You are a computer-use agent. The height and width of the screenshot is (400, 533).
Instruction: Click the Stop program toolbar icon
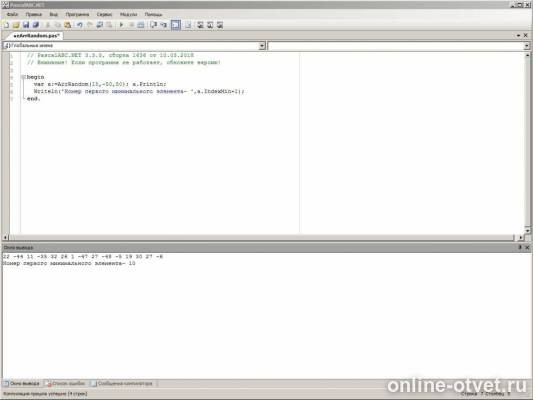[131, 25]
